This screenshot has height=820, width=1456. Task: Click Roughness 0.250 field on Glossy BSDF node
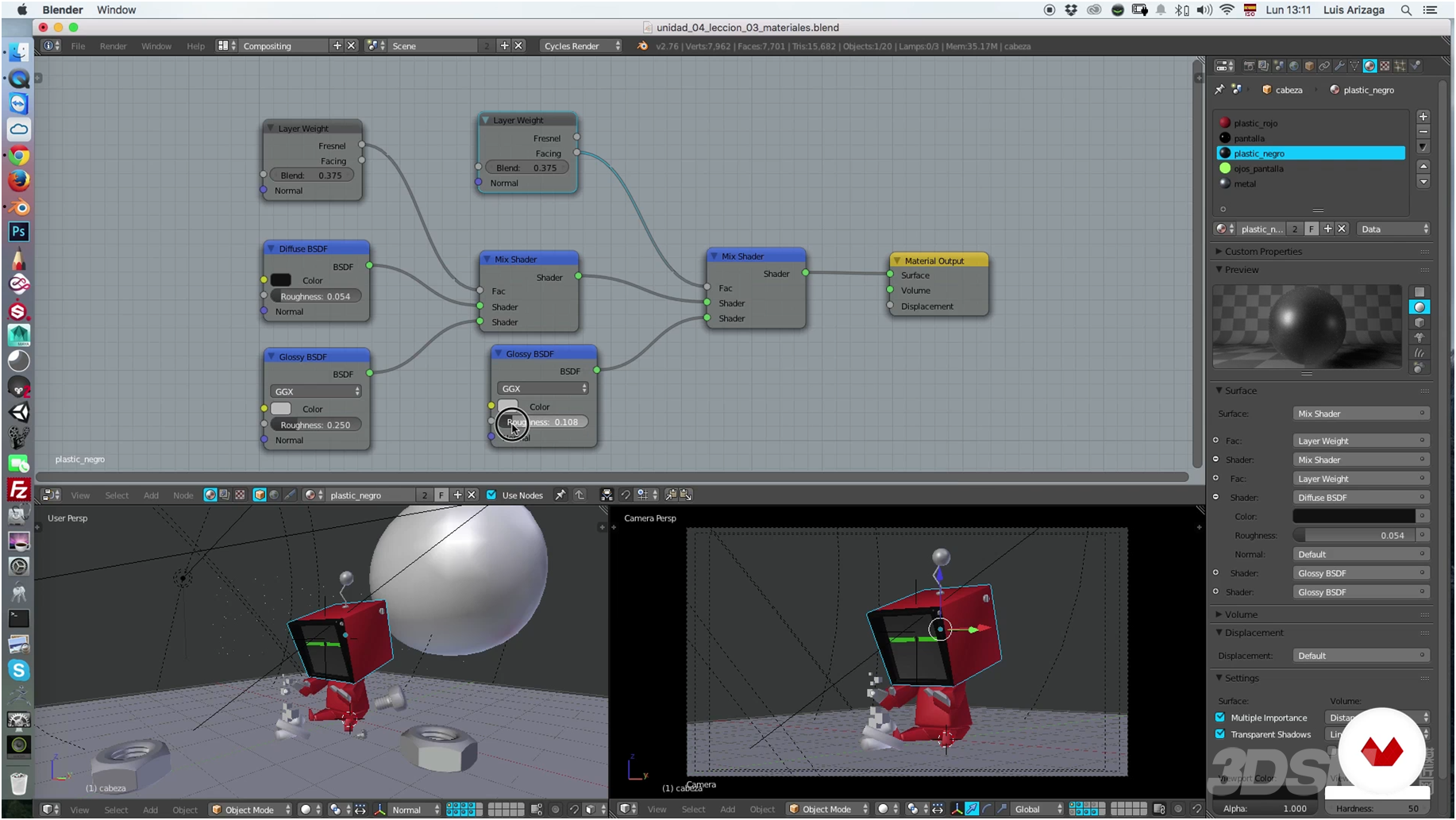point(316,425)
